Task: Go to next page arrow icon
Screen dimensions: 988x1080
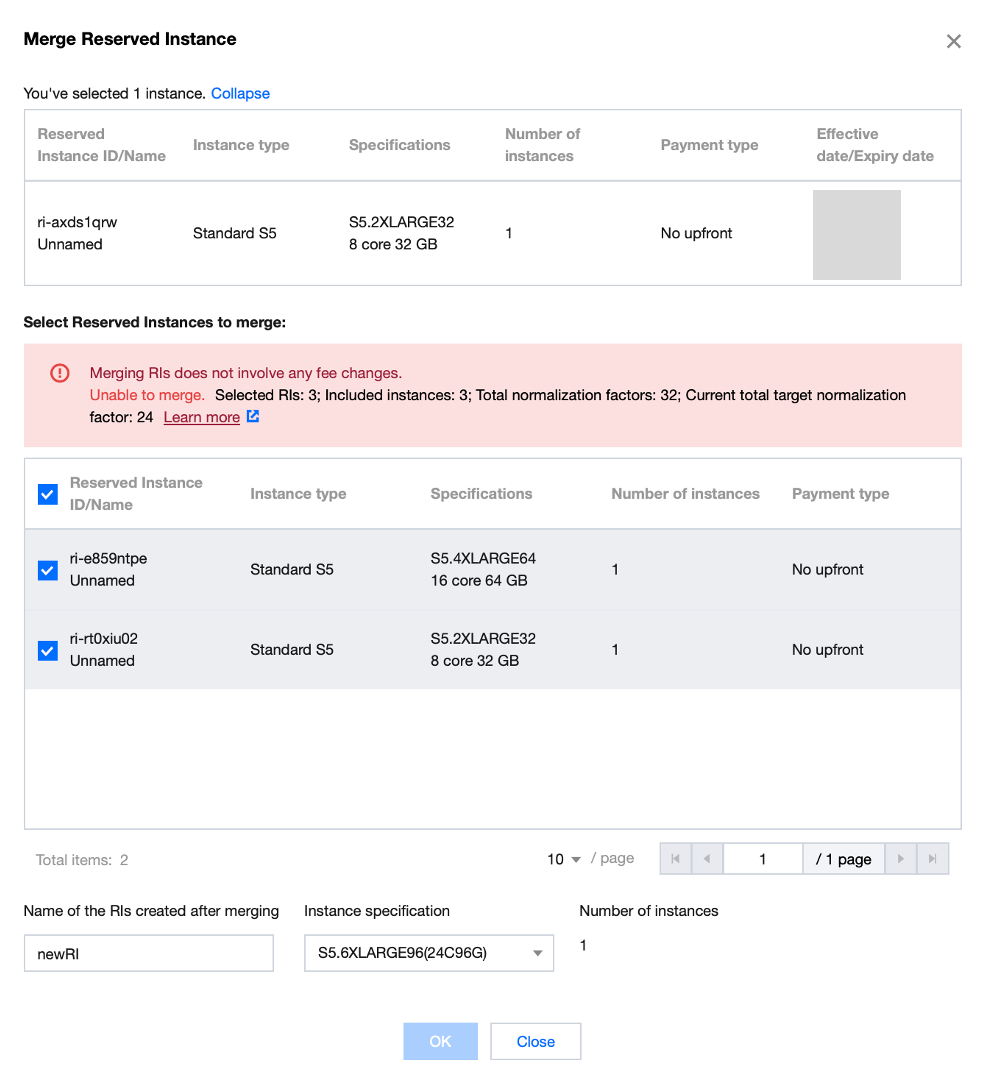Action: click(x=900, y=859)
